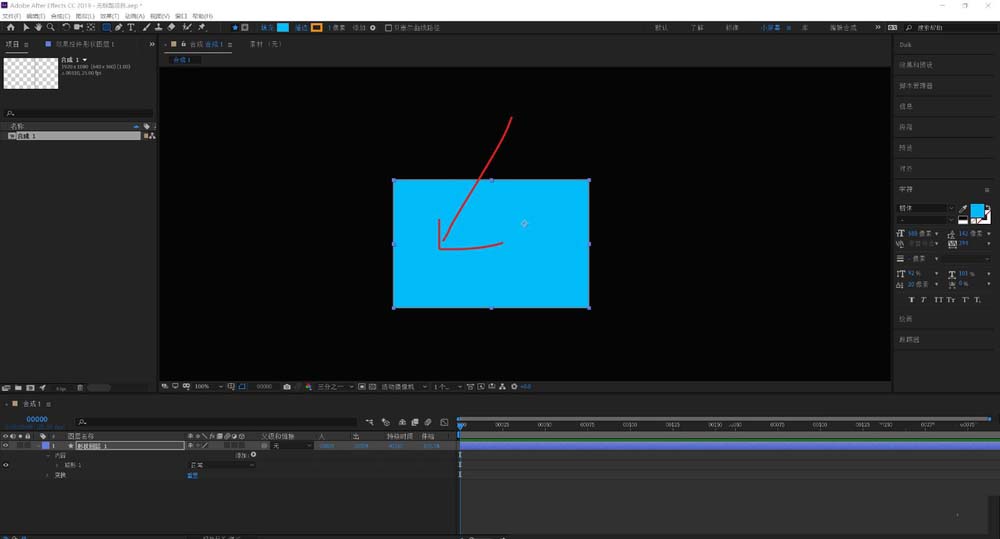This screenshot has height=539, width=1000.
Task: Select the Rotation tool
Action: 66,27
